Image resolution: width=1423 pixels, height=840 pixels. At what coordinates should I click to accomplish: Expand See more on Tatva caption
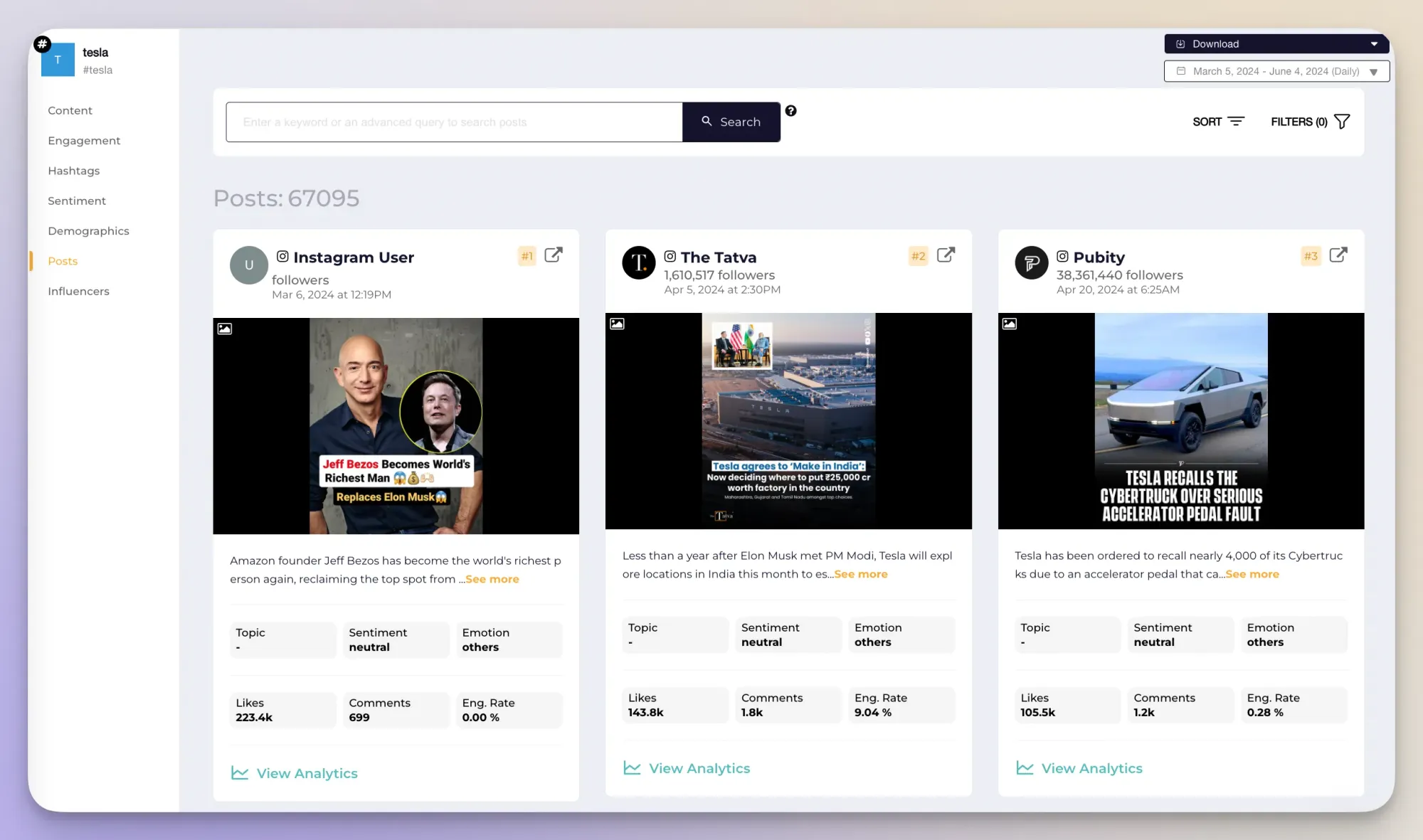(x=861, y=574)
